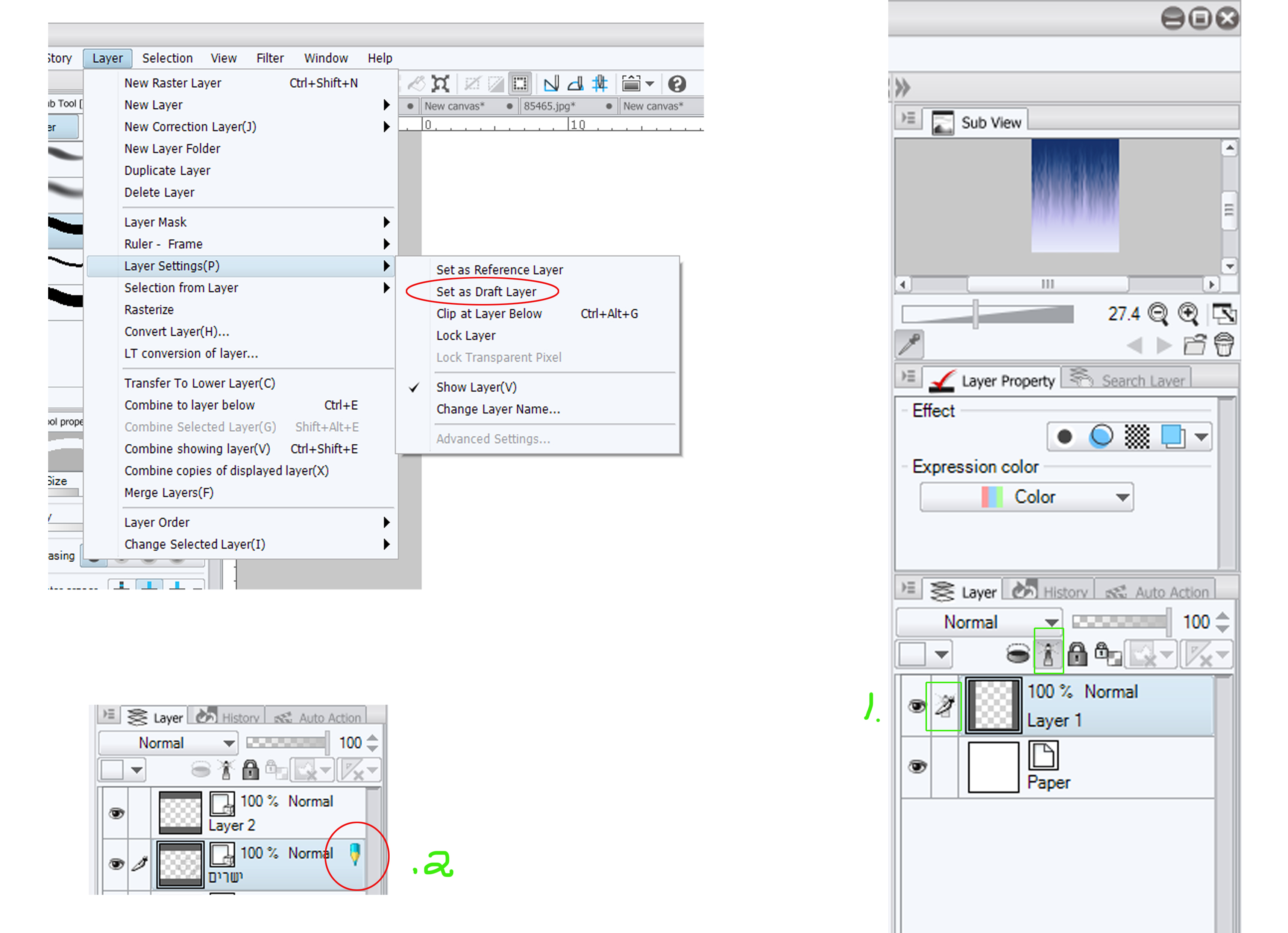1288x933 pixels.
Task: Enable the Tone effect checkered icon
Action: point(1137,436)
